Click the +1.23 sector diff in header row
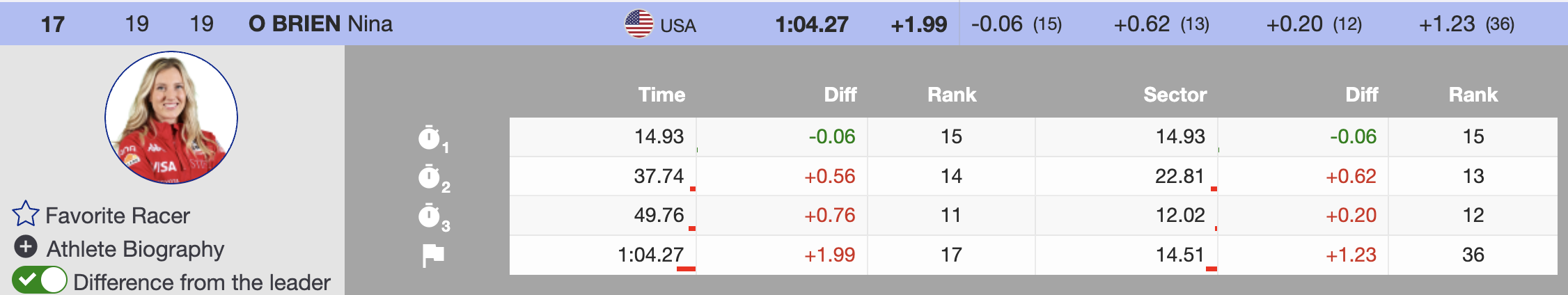 point(1447,24)
